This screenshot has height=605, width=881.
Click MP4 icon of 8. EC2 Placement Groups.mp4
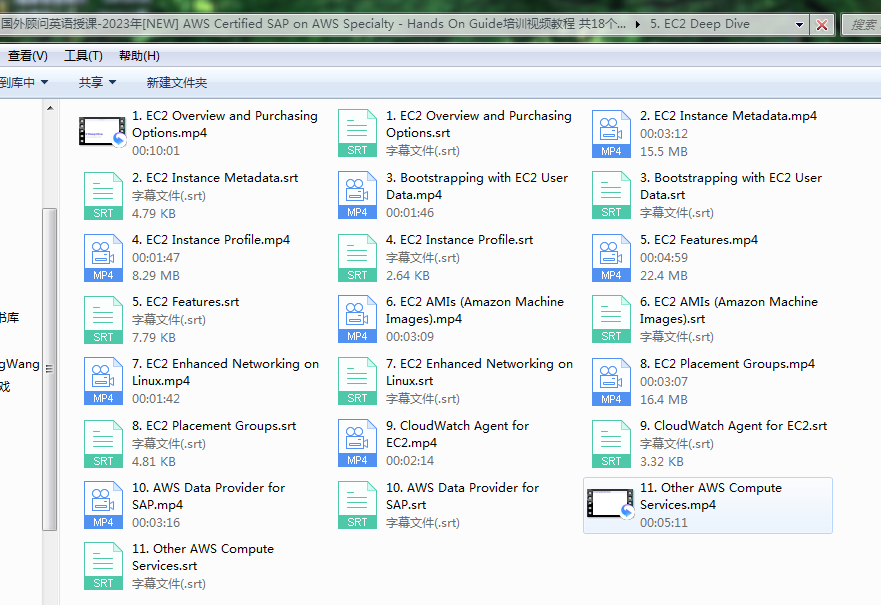coord(611,381)
